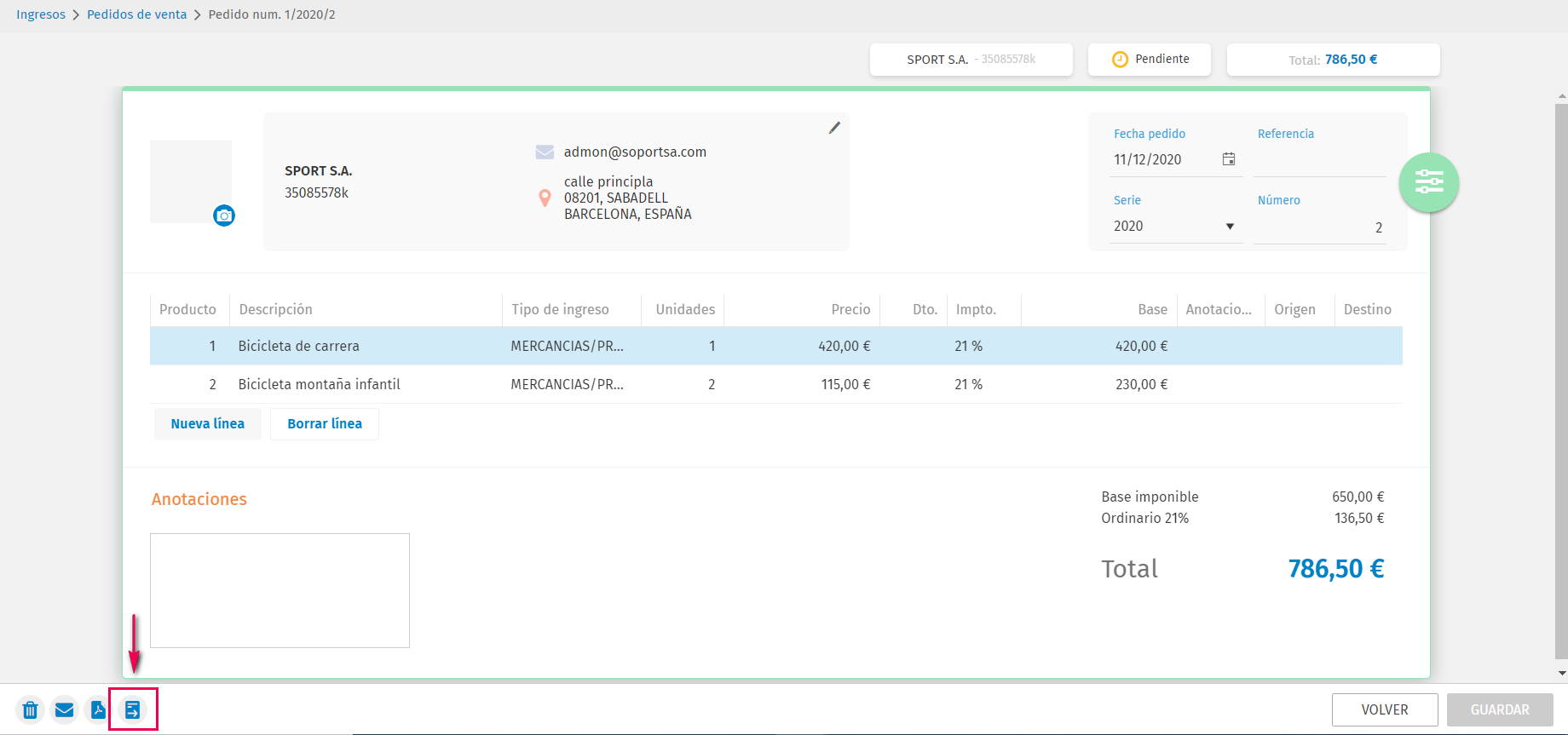Click the Destino column header
This screenshot has width=1568, height=735.
[1368, 309]
